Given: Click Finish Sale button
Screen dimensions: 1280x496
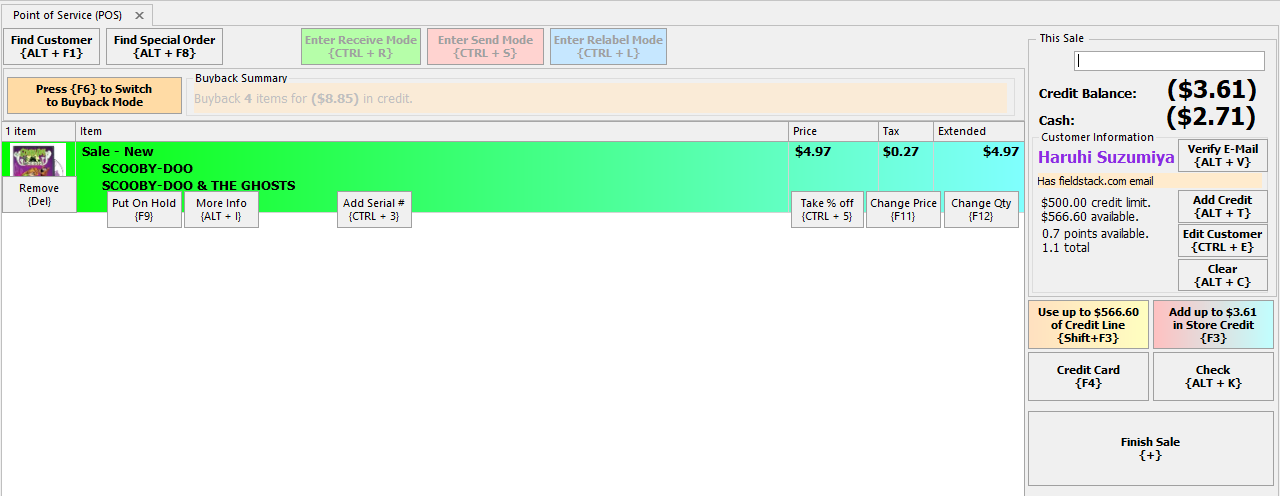Looking at the screenshot, I should pos(1151,448).
